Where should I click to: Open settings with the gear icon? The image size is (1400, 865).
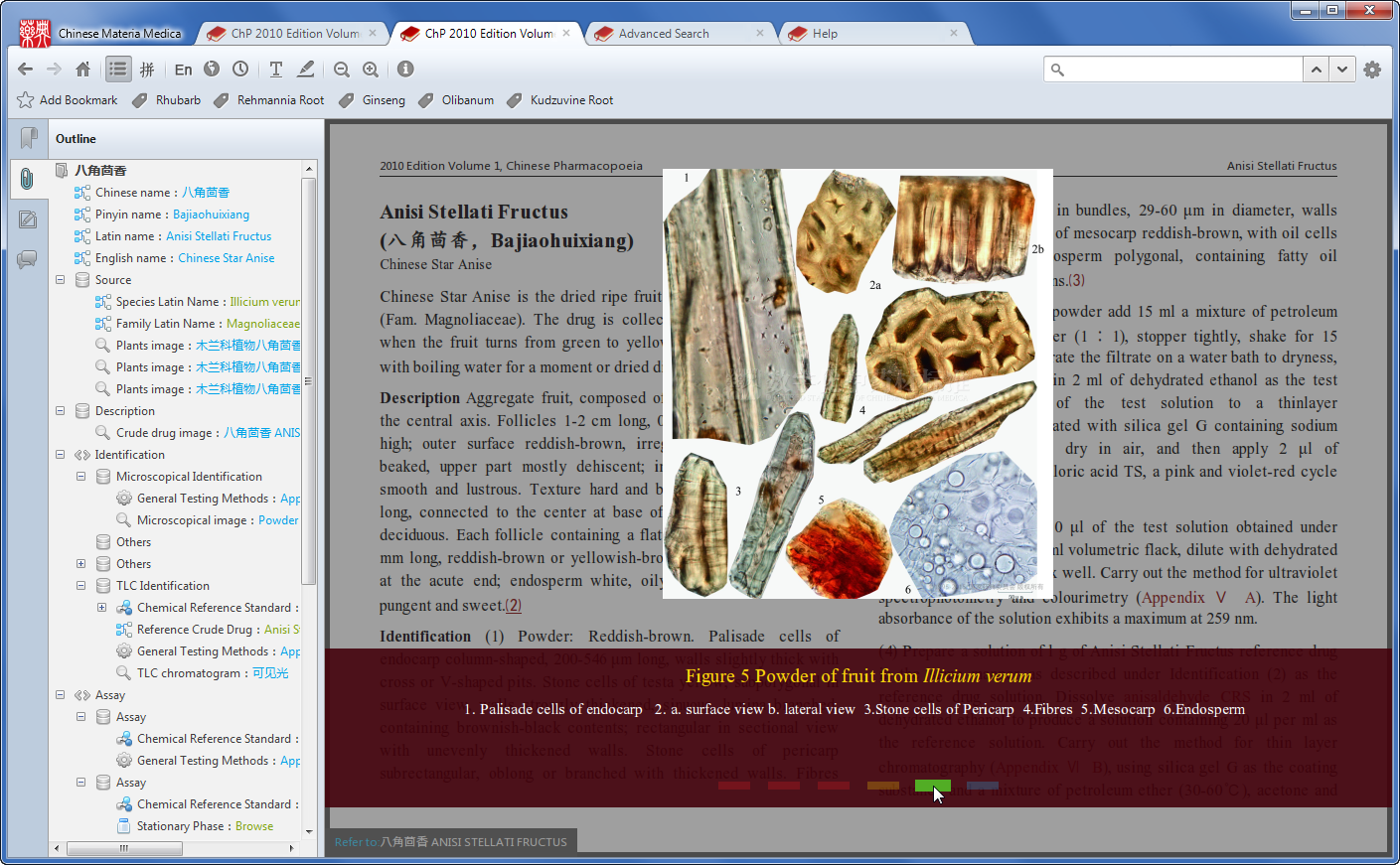1372,70
